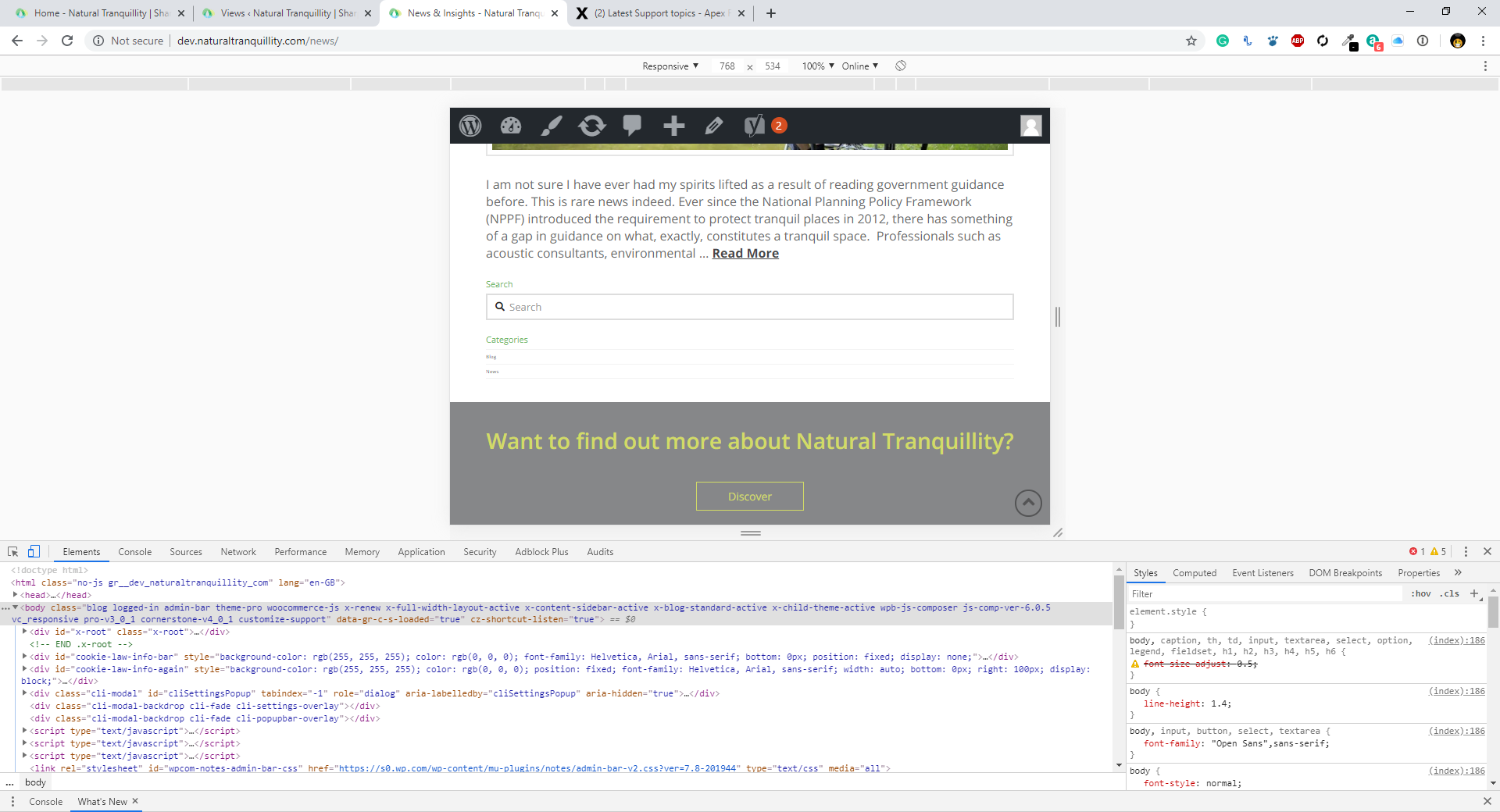1500x812 pixels.
Task: Expand the cliSettingsPopup div node
Action: click(25, 693)
